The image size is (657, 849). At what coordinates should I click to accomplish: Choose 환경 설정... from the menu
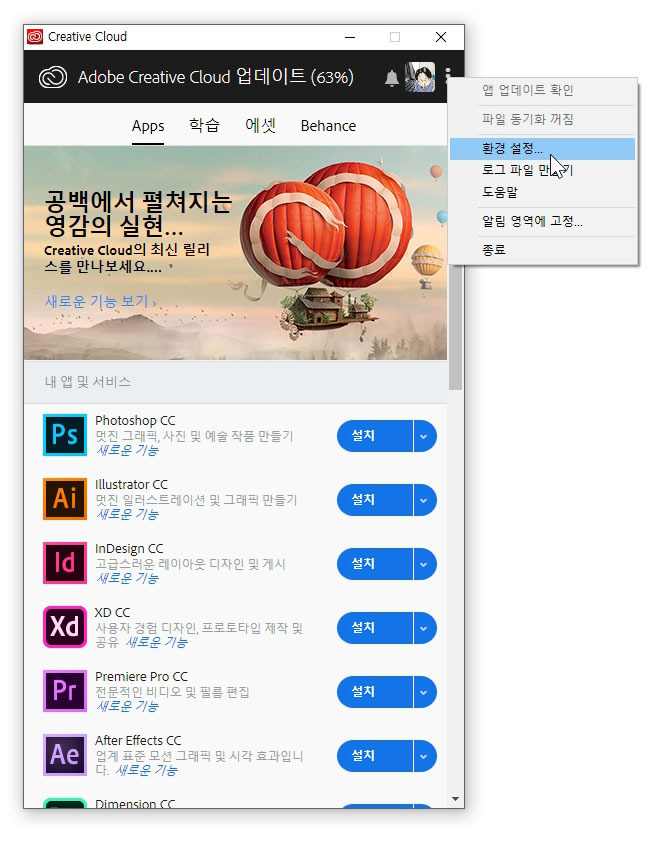542,148
